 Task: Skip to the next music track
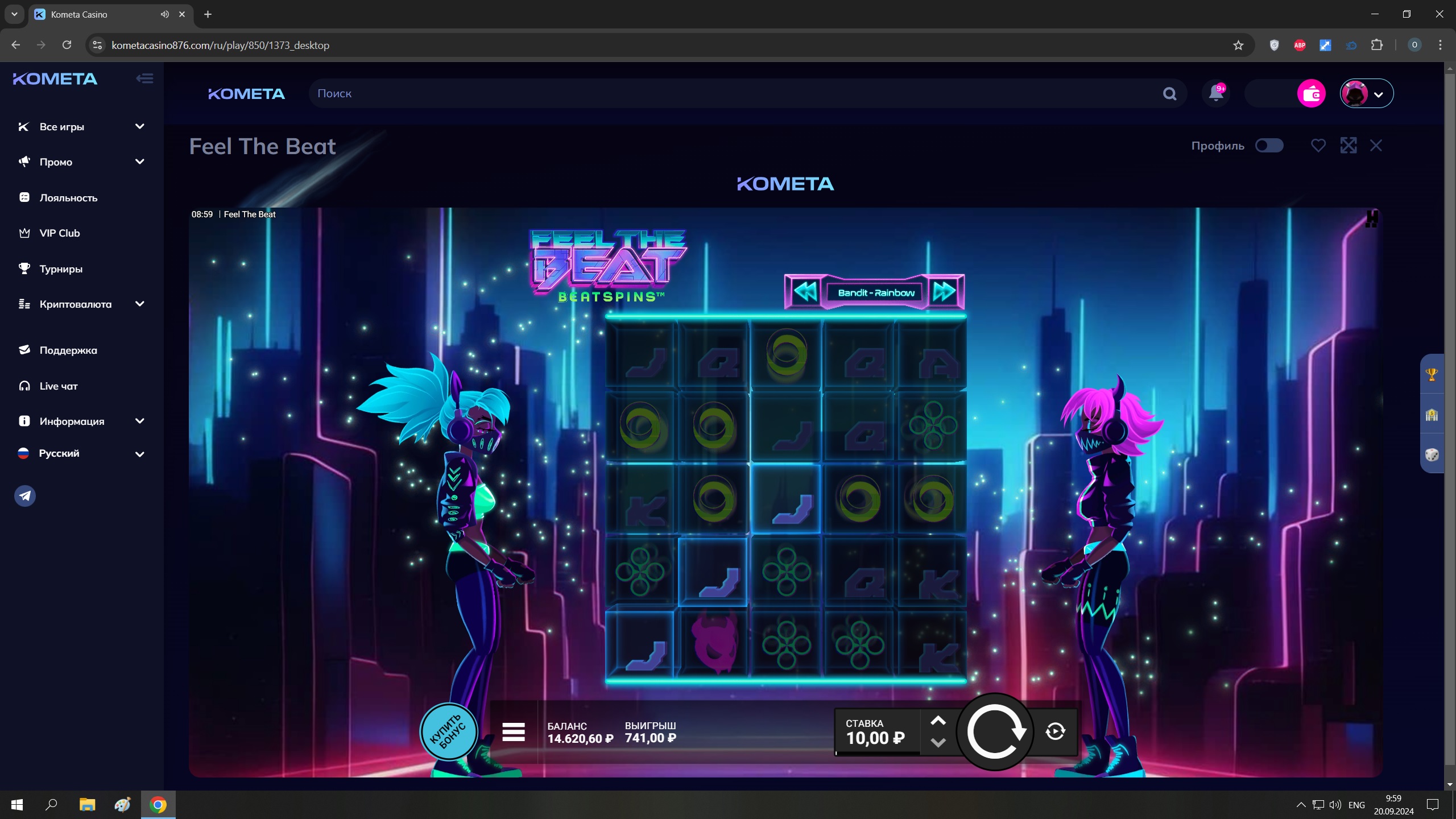click(x=944, y=292)
